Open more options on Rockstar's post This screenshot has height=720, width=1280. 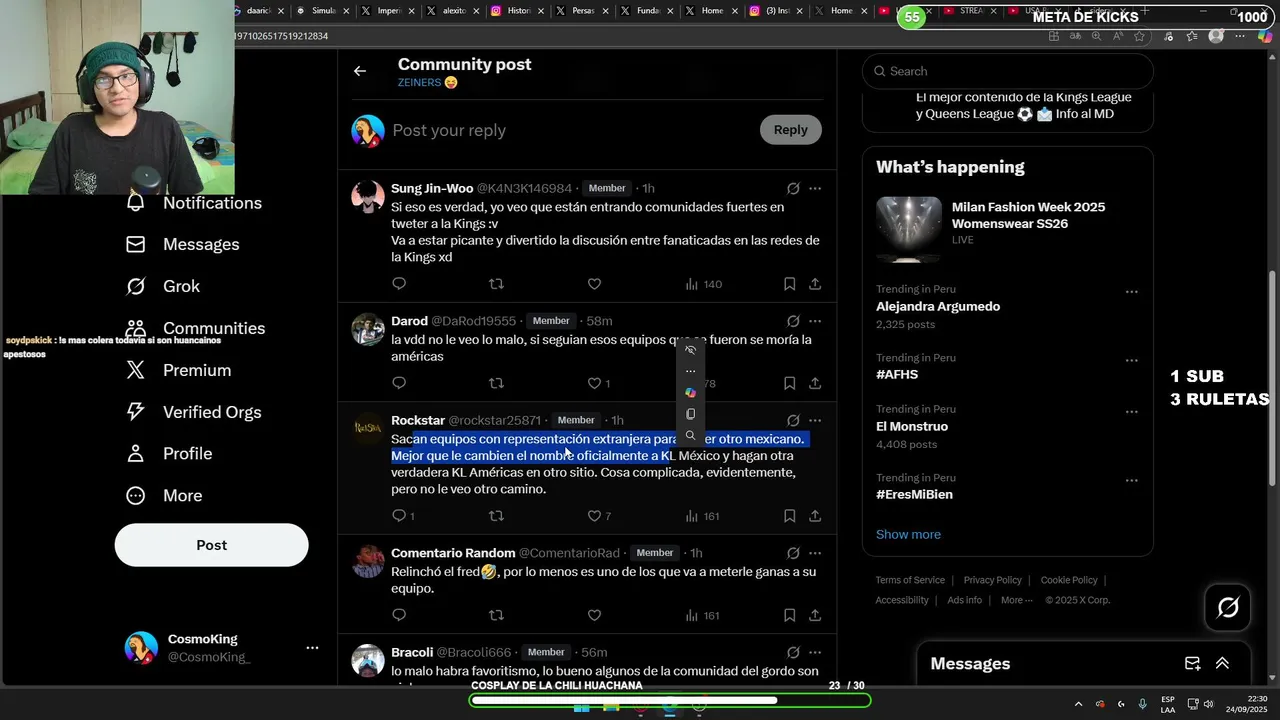[815, 420]
